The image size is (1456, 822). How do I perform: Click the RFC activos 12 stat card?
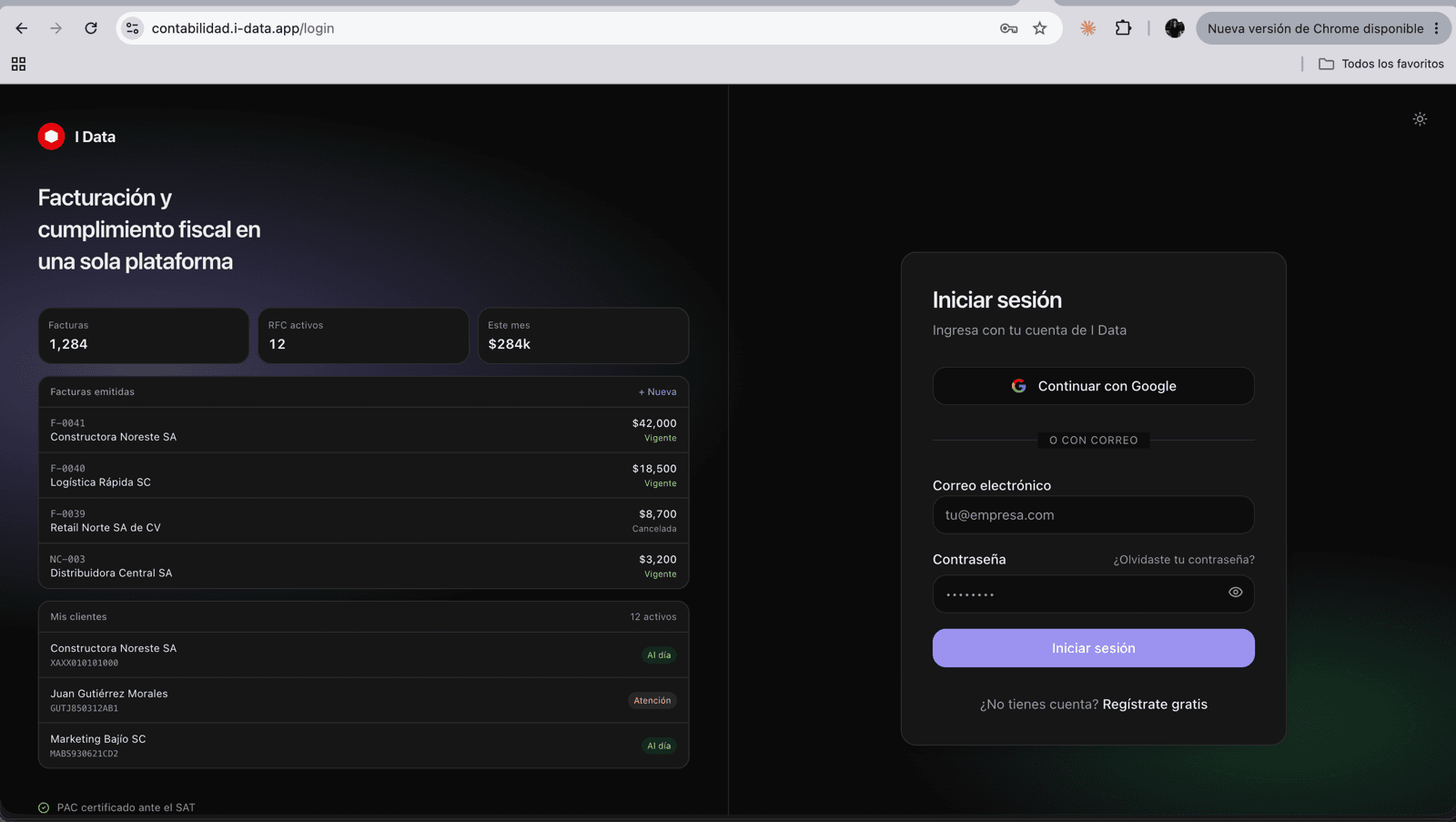coord(363,336)
